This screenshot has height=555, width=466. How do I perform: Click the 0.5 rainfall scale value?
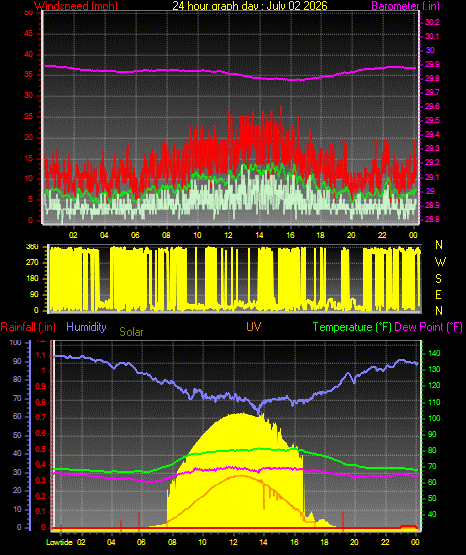41,449
